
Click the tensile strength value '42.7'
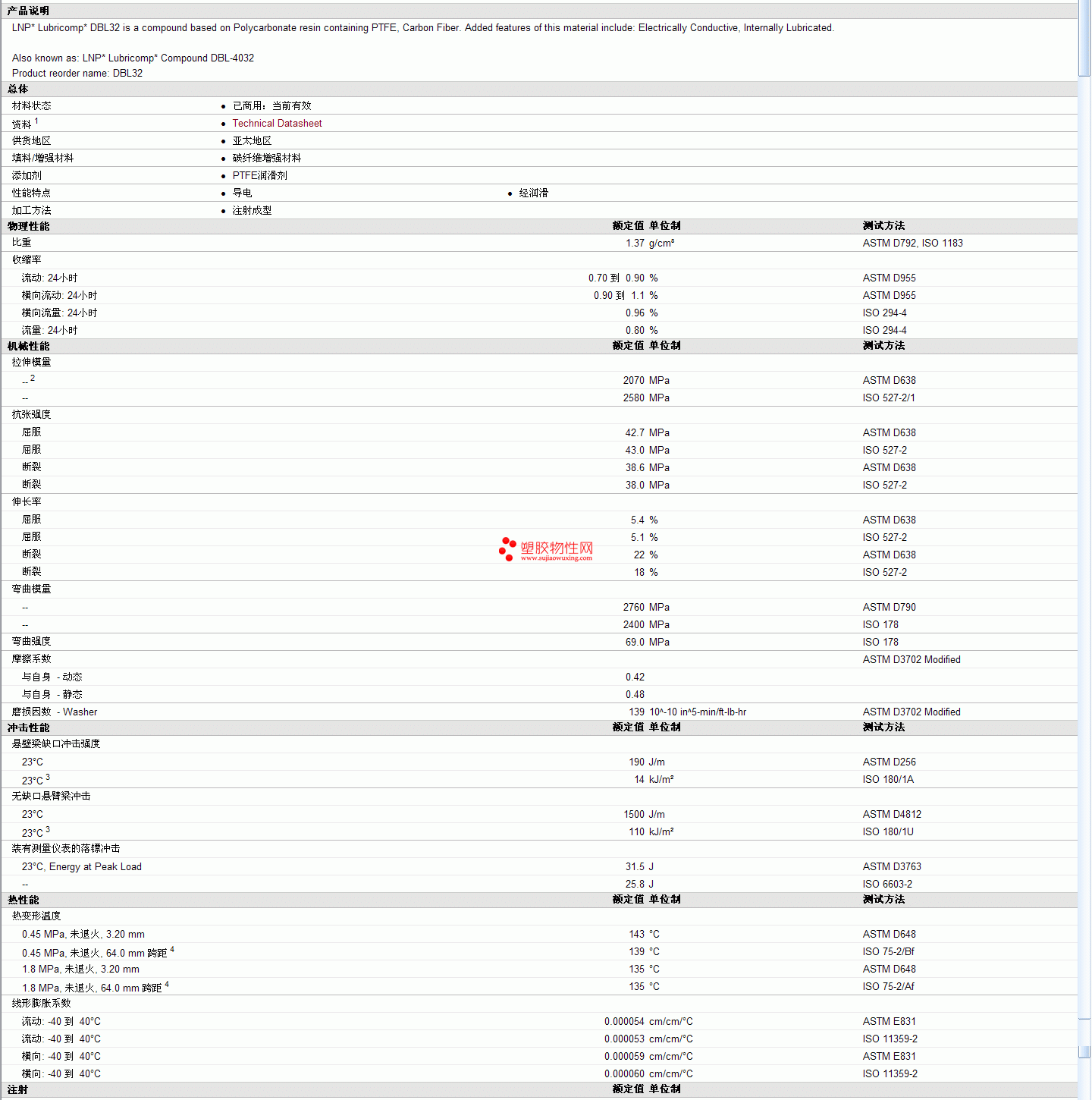click(x=635, y=432)
